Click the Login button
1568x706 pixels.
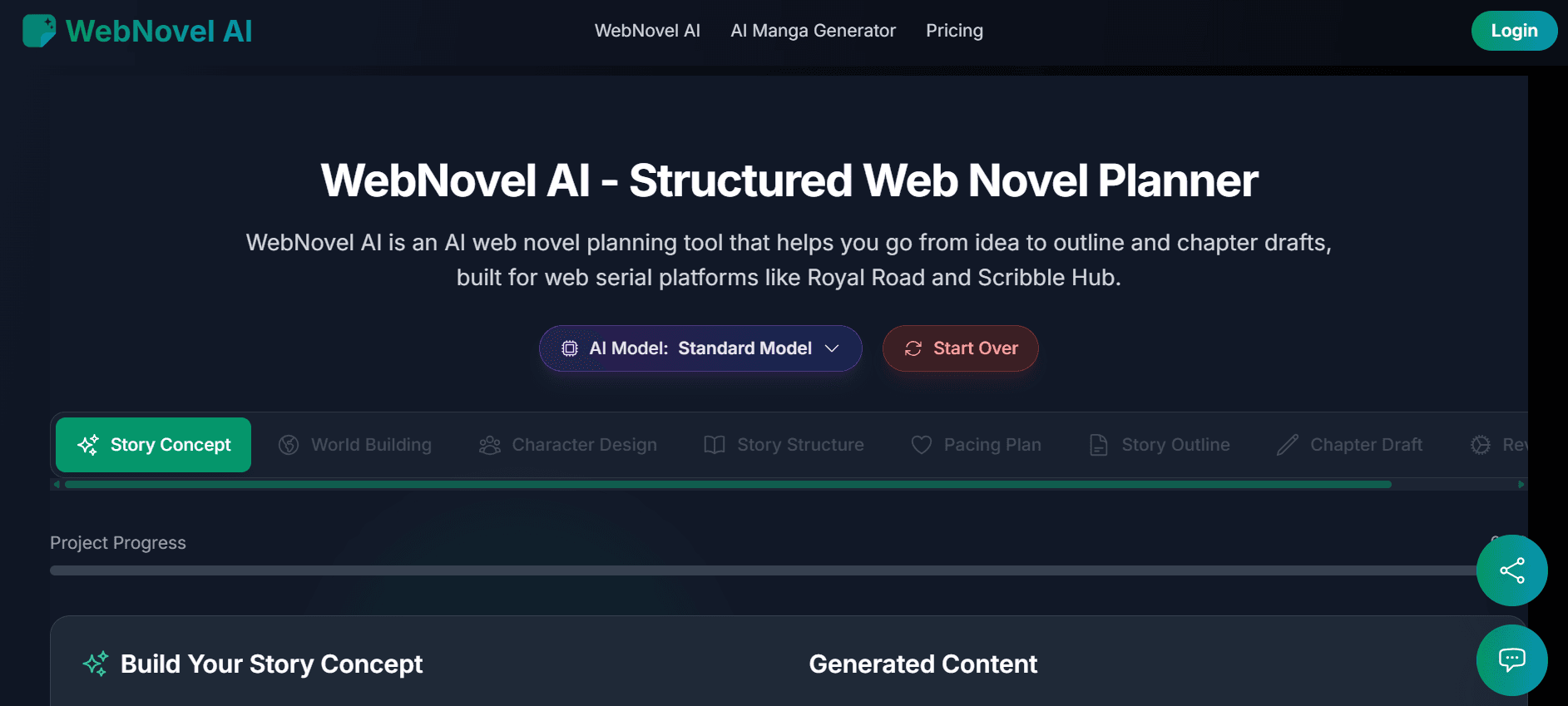coord(1514,31)
